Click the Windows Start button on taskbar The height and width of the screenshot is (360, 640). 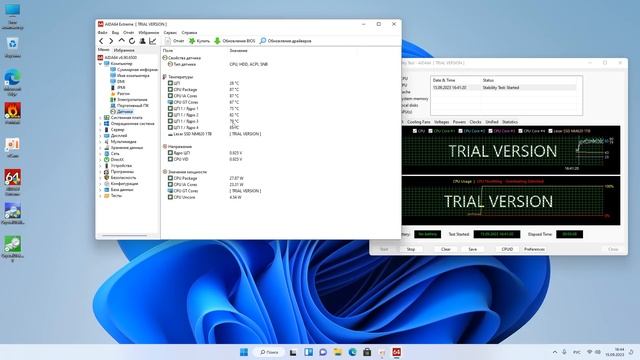tap(244, 352)
